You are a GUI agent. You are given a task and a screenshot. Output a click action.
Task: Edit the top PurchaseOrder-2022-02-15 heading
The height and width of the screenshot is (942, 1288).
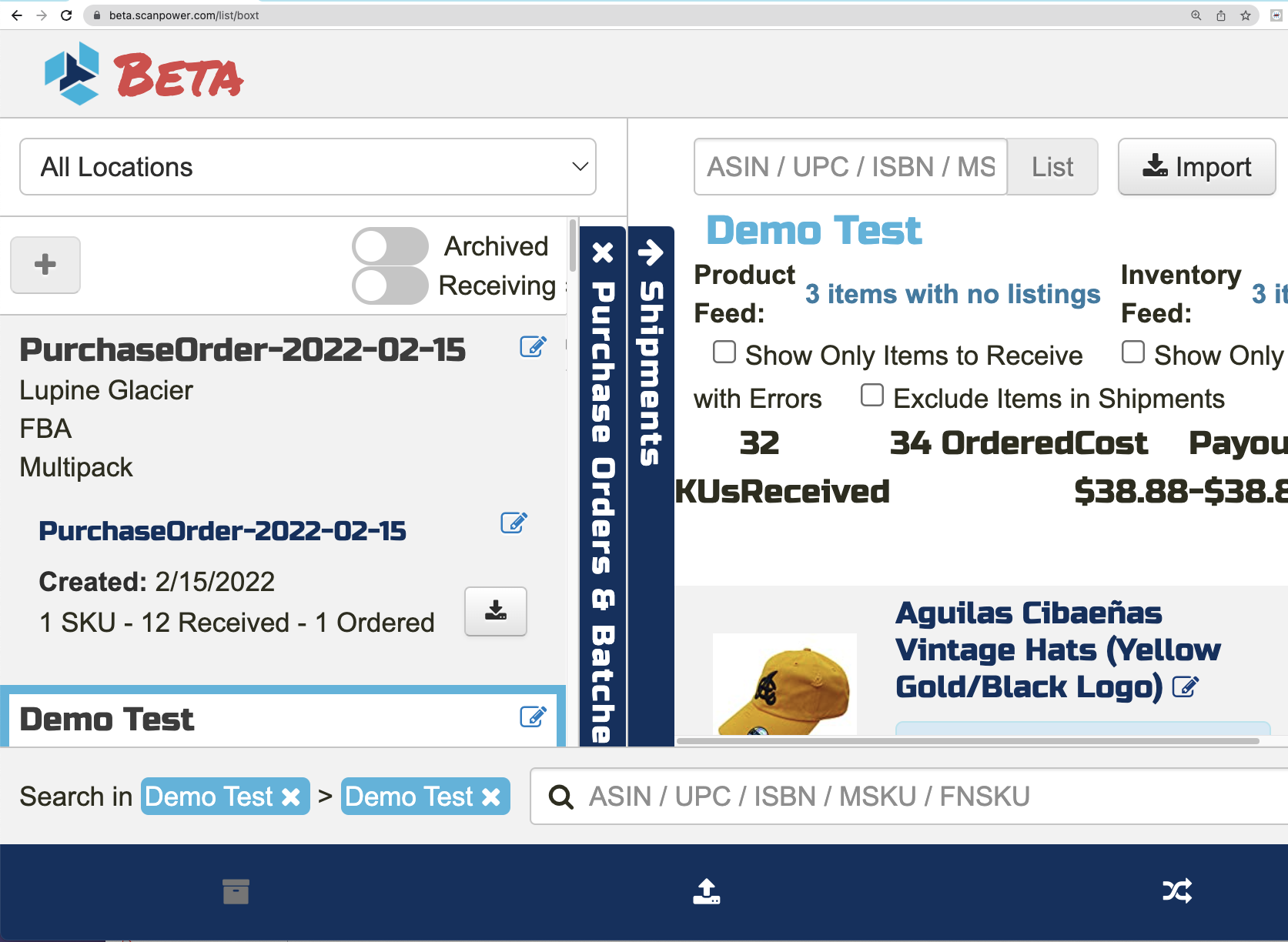point(533,347)
